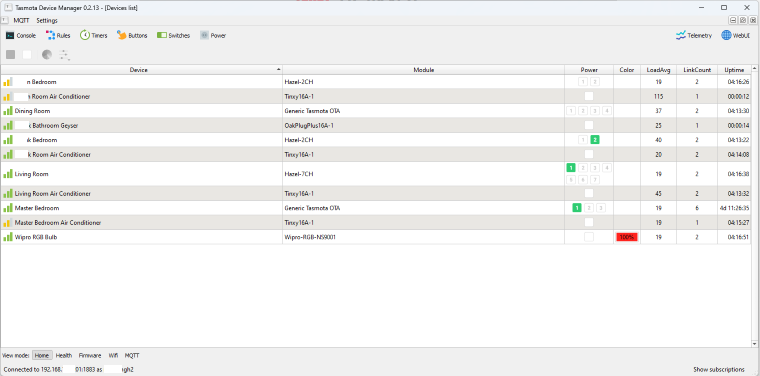Click the OakPlugPlus16A-1 module cell
760x376 pixels.
click(x=424, y=125)
